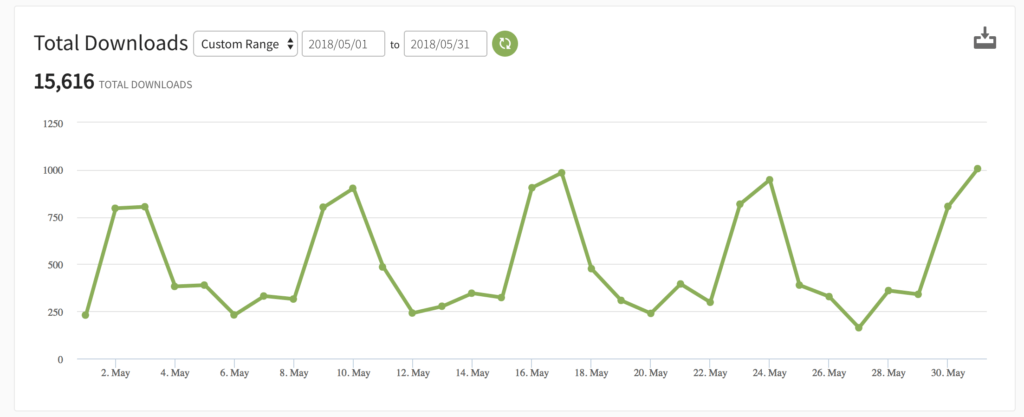Viewport: 1024px width, 417px height.
Task: Click the 12 May data point
Action: click(412, 313)
